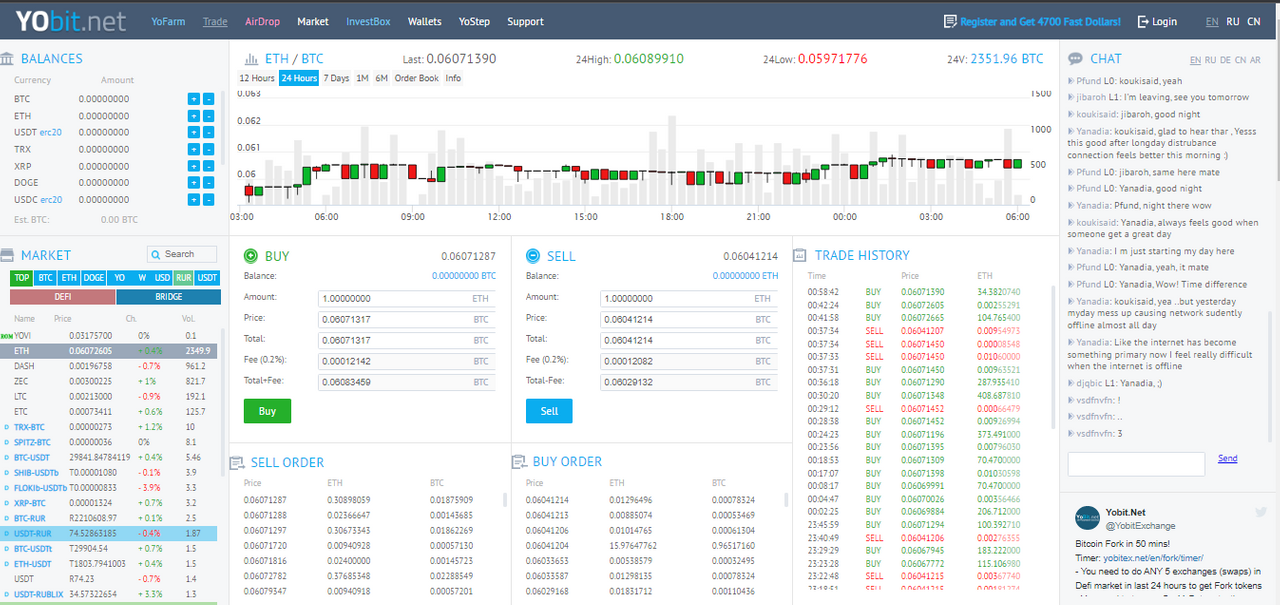Viewport: 1280px width, 605px height.
Task: Open the Wallets menu item
Action: tap(425, 21)
